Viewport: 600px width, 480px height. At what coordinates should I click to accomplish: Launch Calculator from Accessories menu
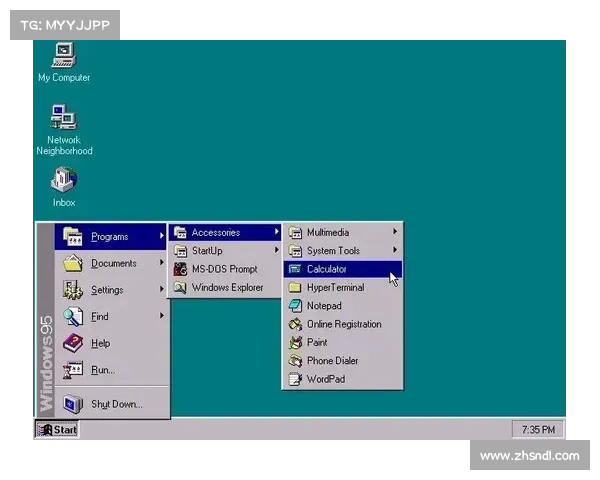click(x=342, y=269)
